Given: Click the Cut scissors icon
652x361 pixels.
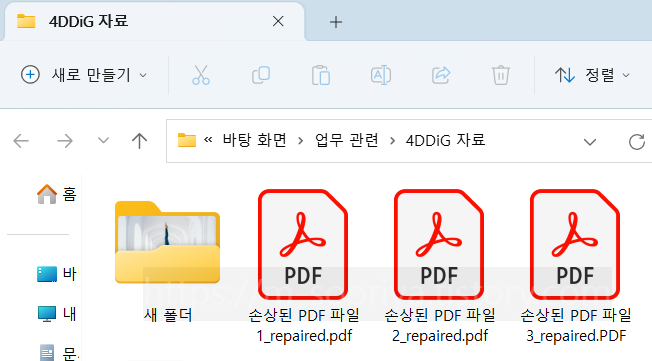Looking at the screenshot, I should point(201,75).
